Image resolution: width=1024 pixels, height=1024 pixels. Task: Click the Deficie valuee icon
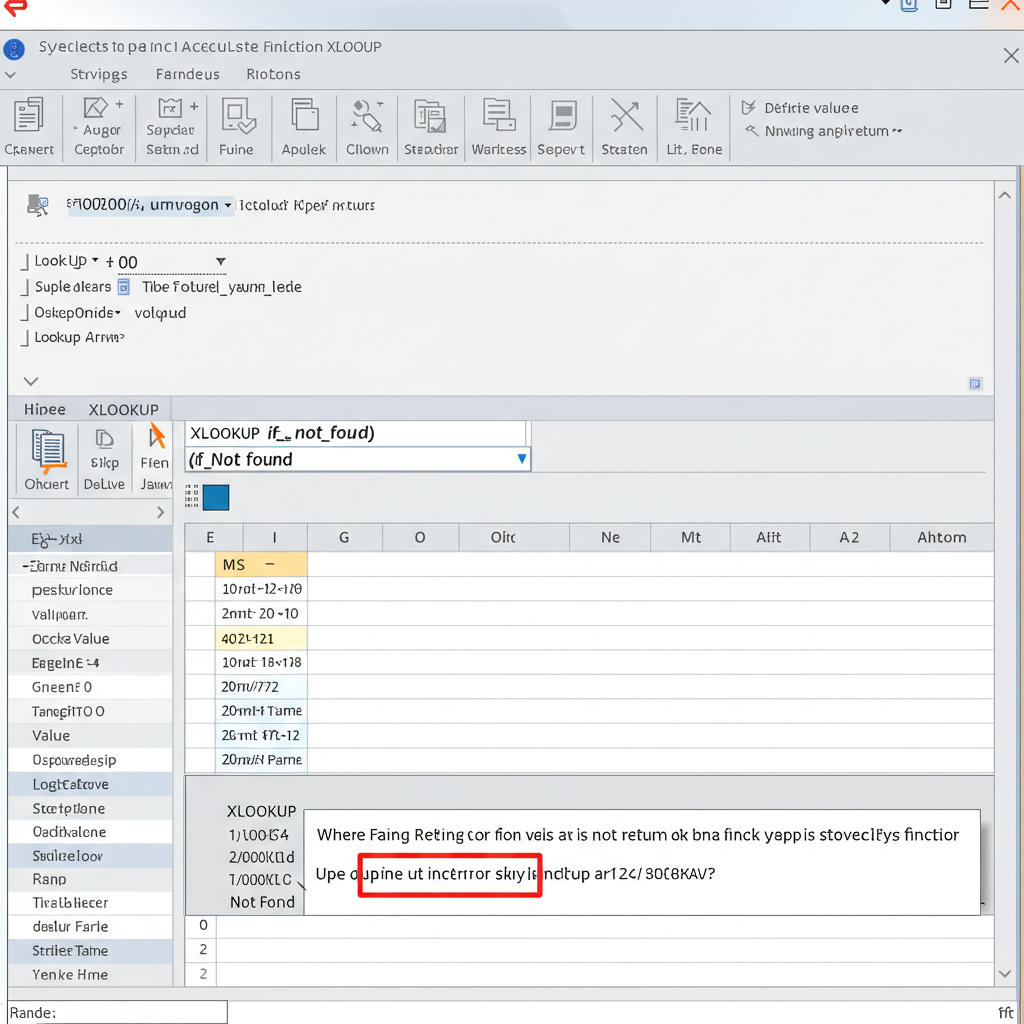tap(748, 108)
